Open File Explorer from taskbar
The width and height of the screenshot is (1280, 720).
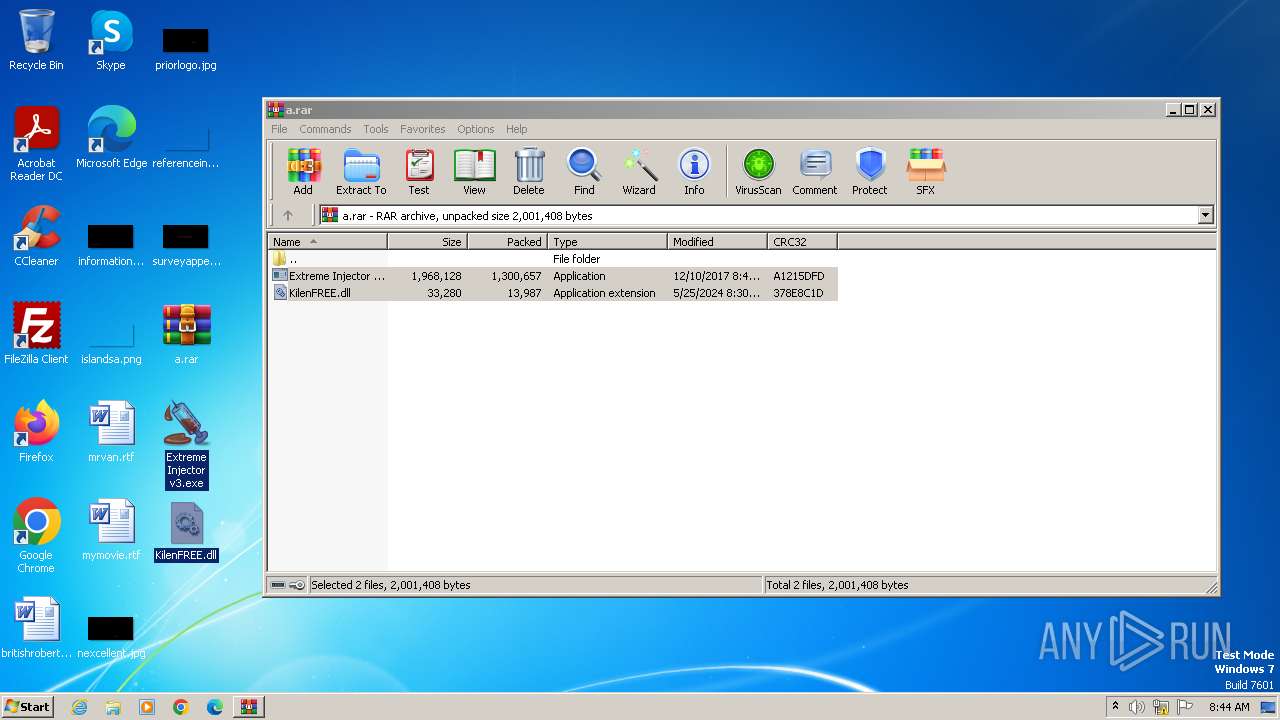[113, 707]
